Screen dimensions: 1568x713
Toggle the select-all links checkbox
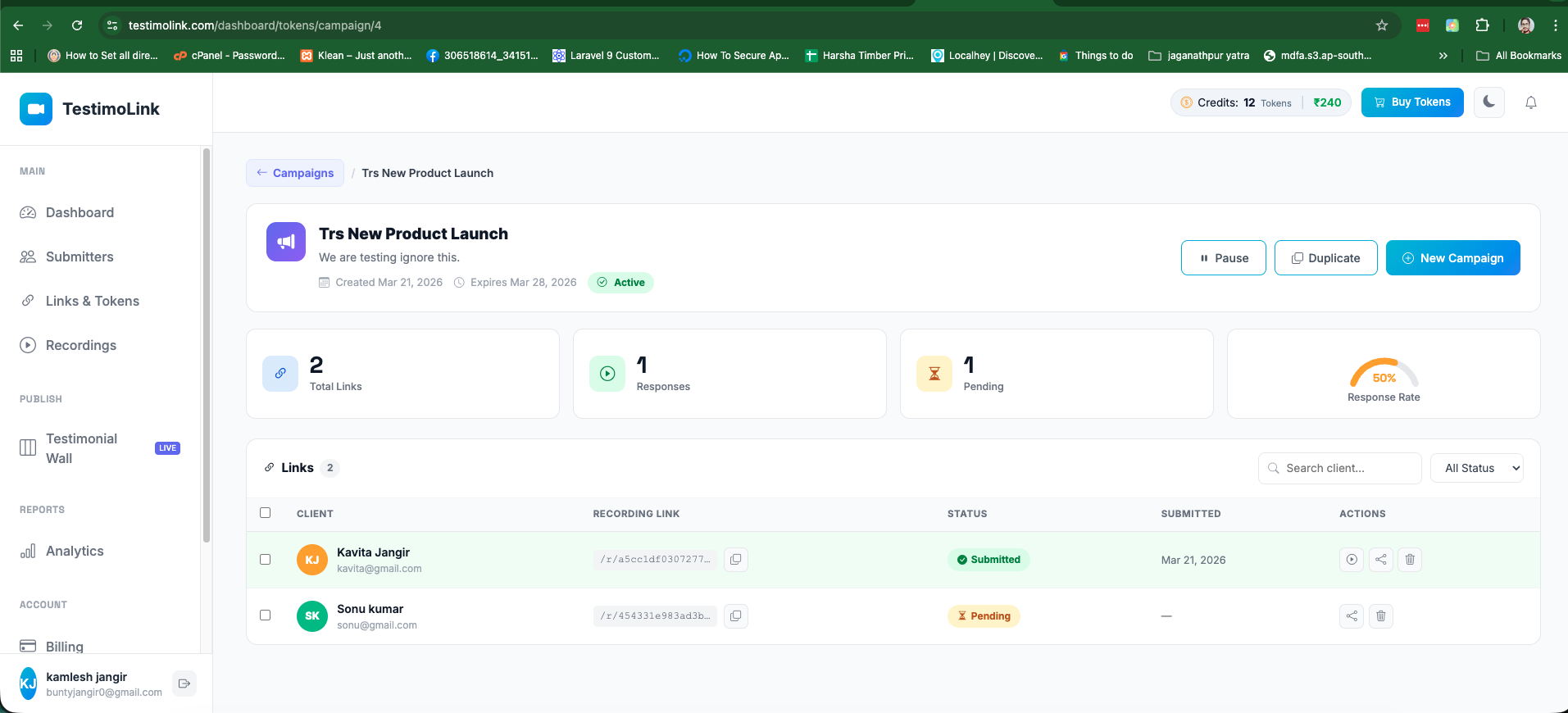[265, 513]
